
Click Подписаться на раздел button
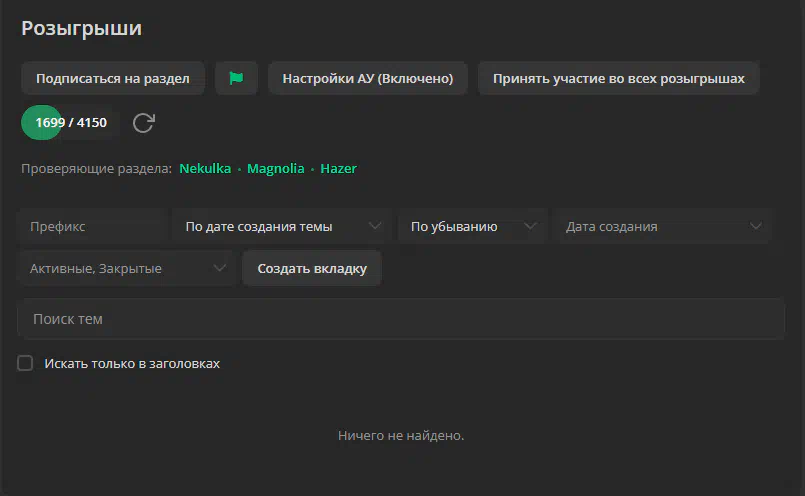(x=113, y=78)
